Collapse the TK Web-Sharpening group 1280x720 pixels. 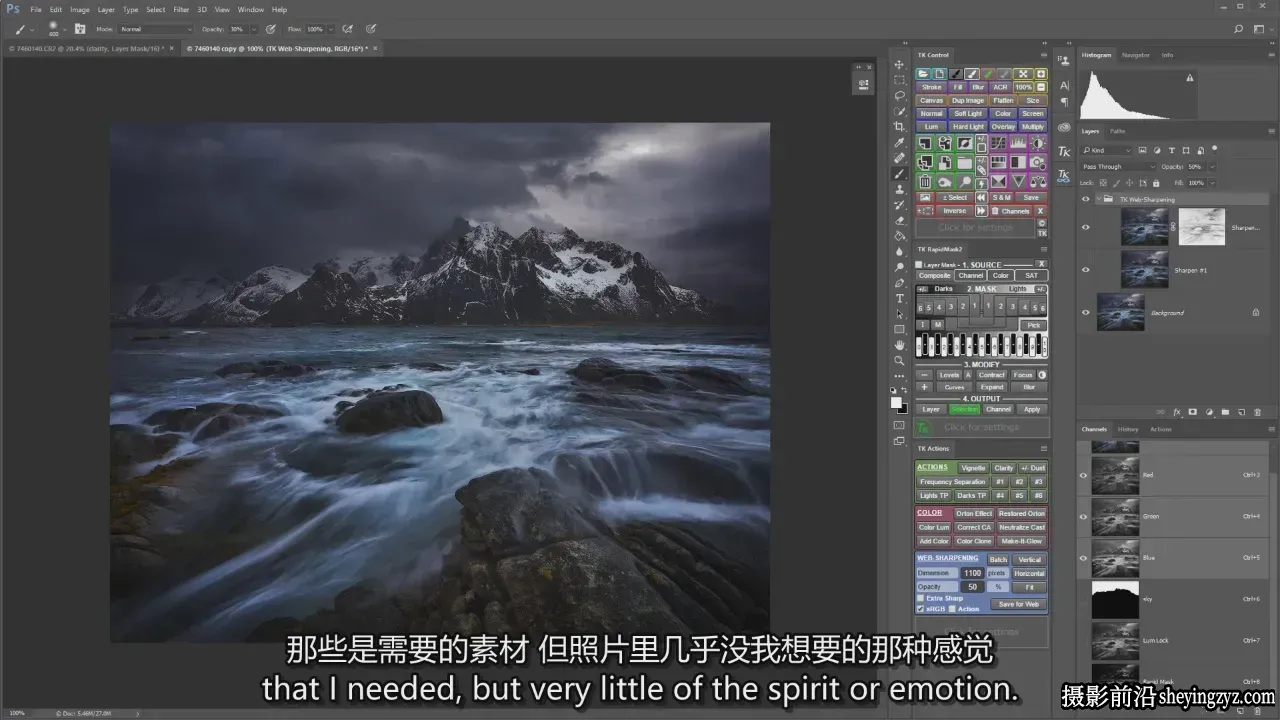point(1099,199)
